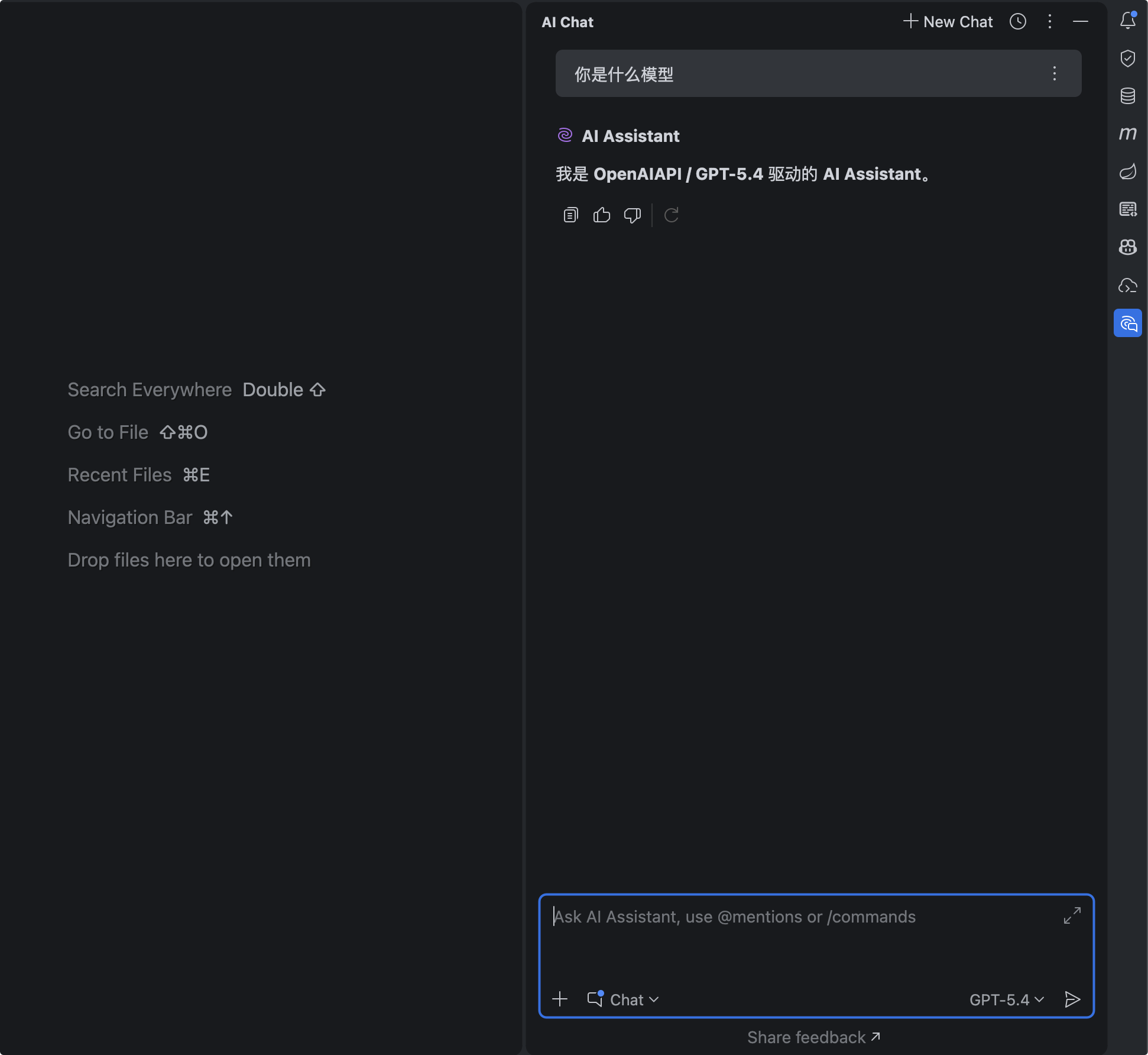This screenshot has width=1148, height=1055.
Task: Send the message with arrow icon
Action: tap(1072, 999)
